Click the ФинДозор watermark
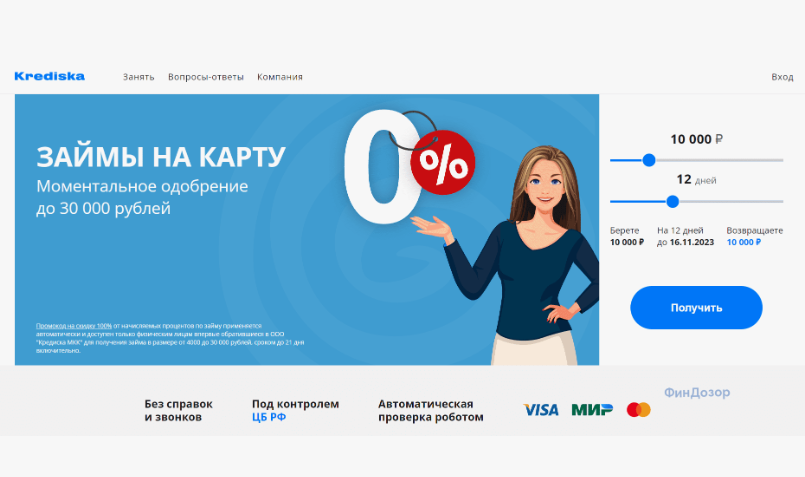This screenshot has width=805, height=477. [697, 392]
